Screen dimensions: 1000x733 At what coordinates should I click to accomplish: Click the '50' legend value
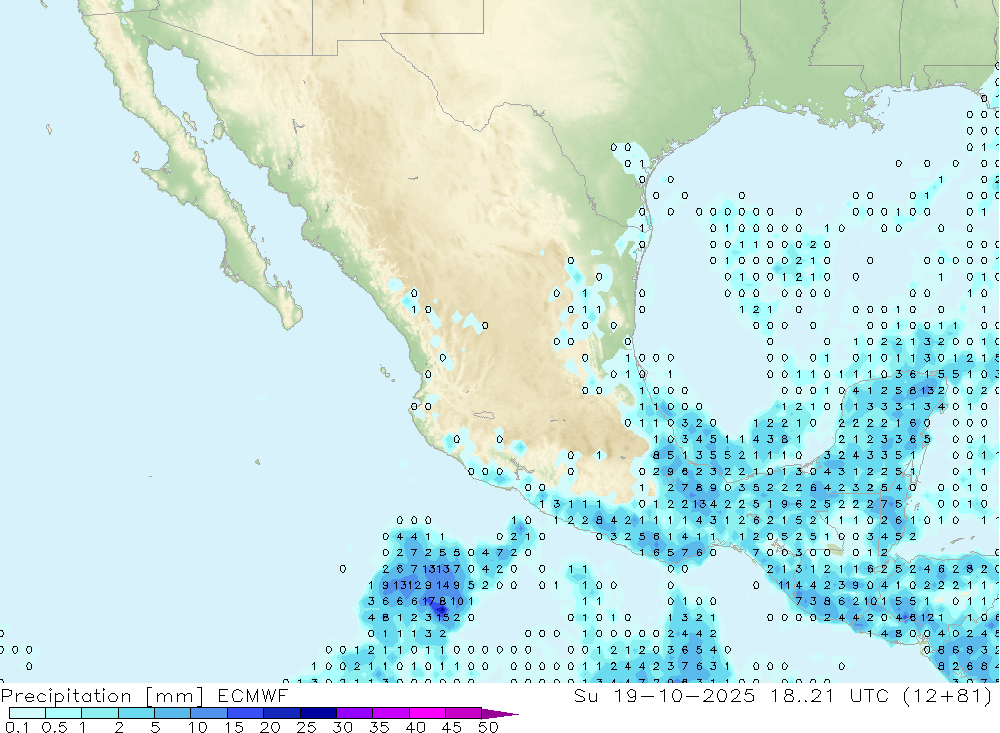(x=488, y=727)
